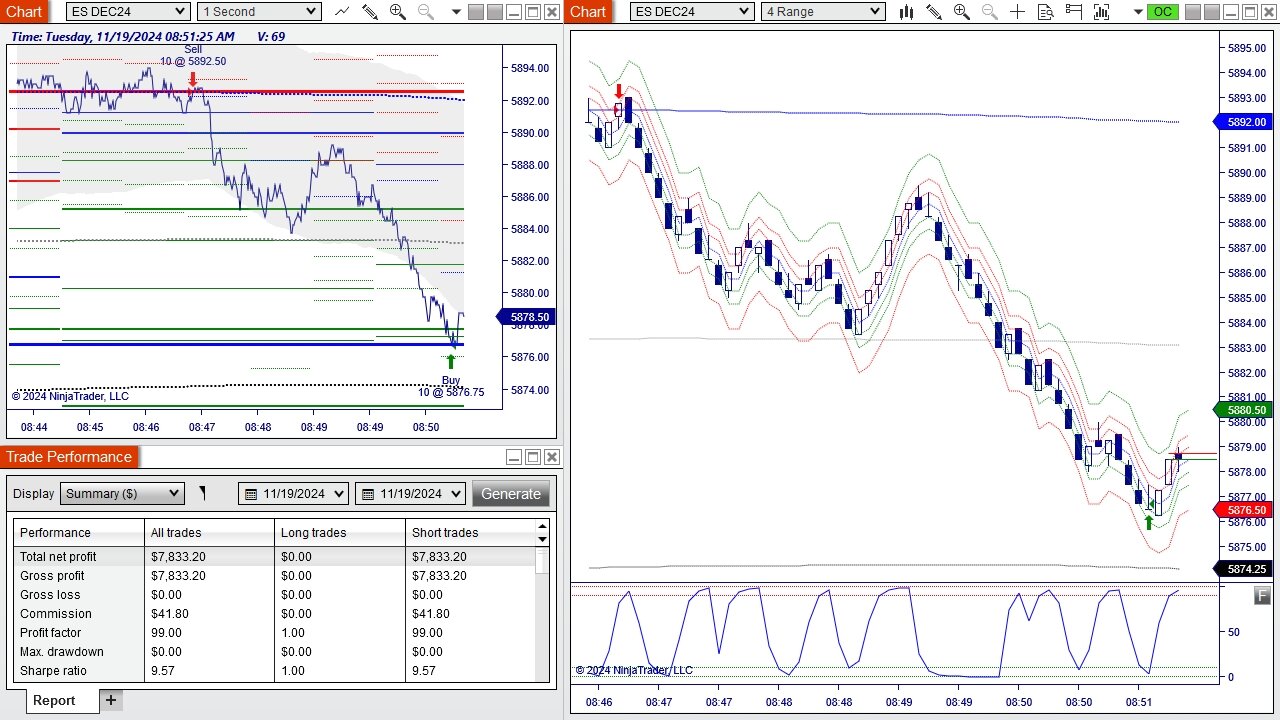Click the 5878.50 price marker on left chart
Viewport: 1280px width, 720px height.
pos(524,317)
